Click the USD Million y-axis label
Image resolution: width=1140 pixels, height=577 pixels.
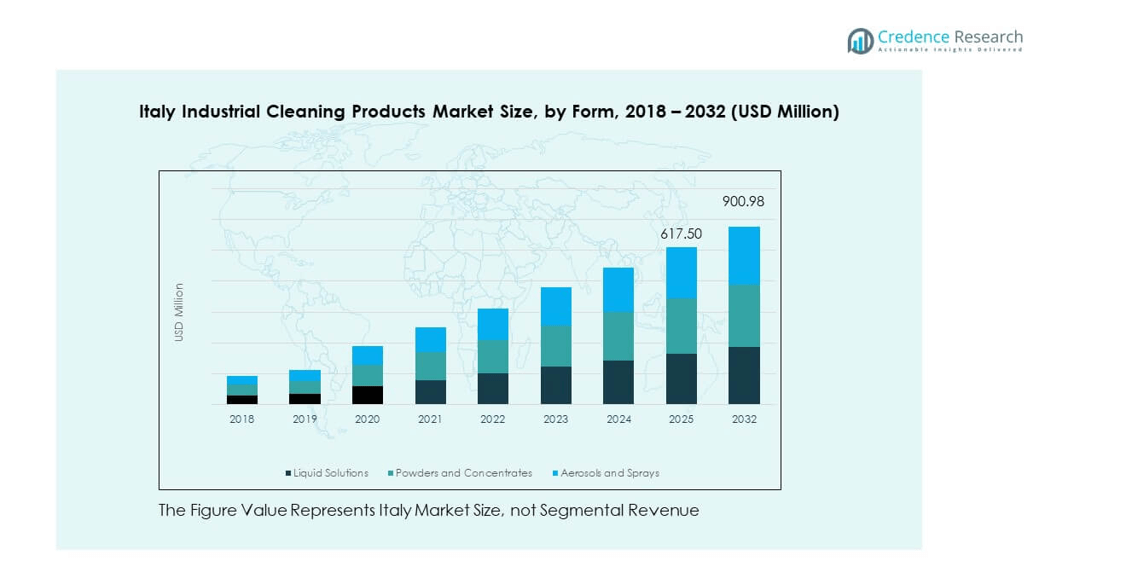pyautogui.click(x=179, y=312)
